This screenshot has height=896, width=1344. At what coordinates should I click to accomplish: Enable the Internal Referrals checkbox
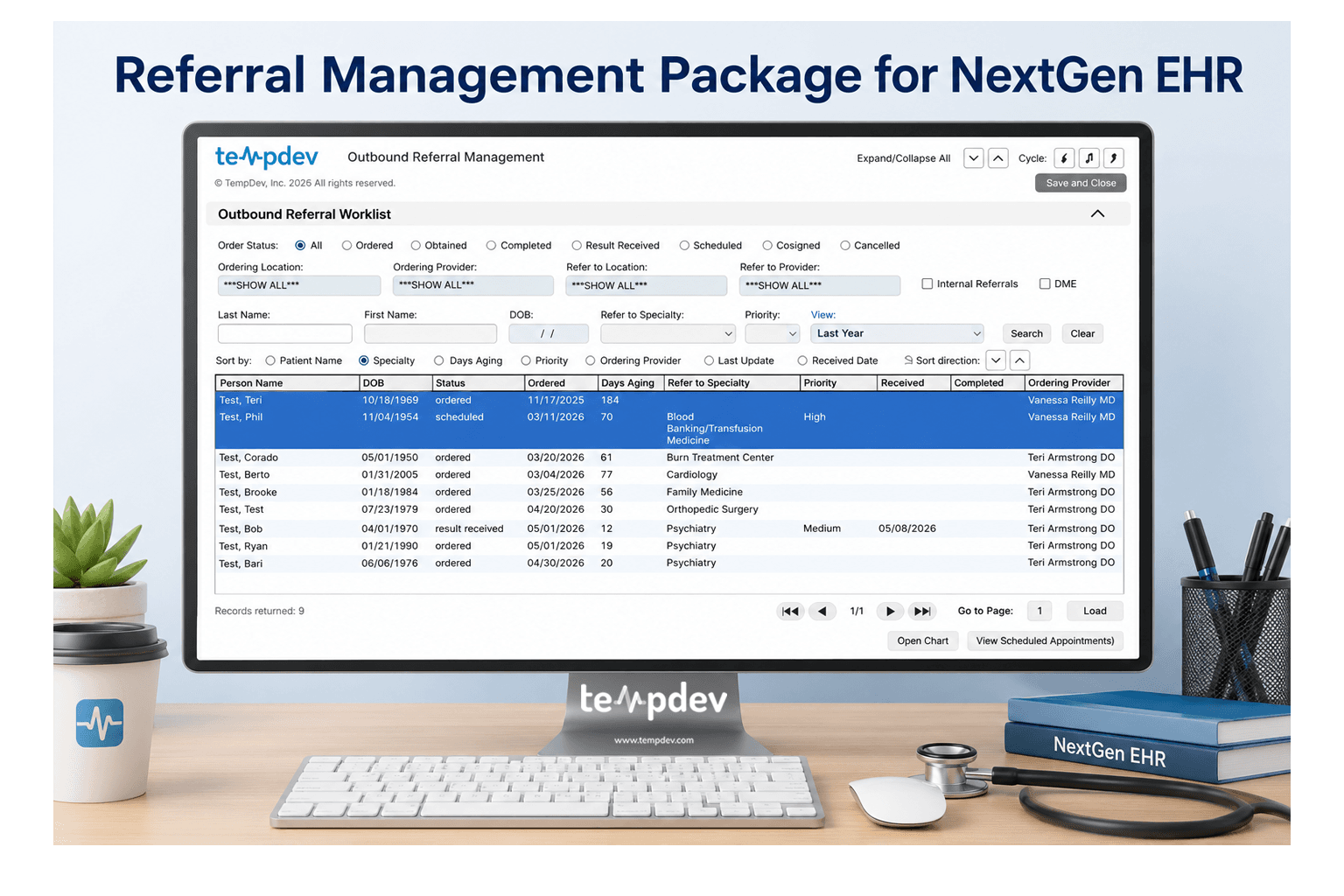(927, 283)
